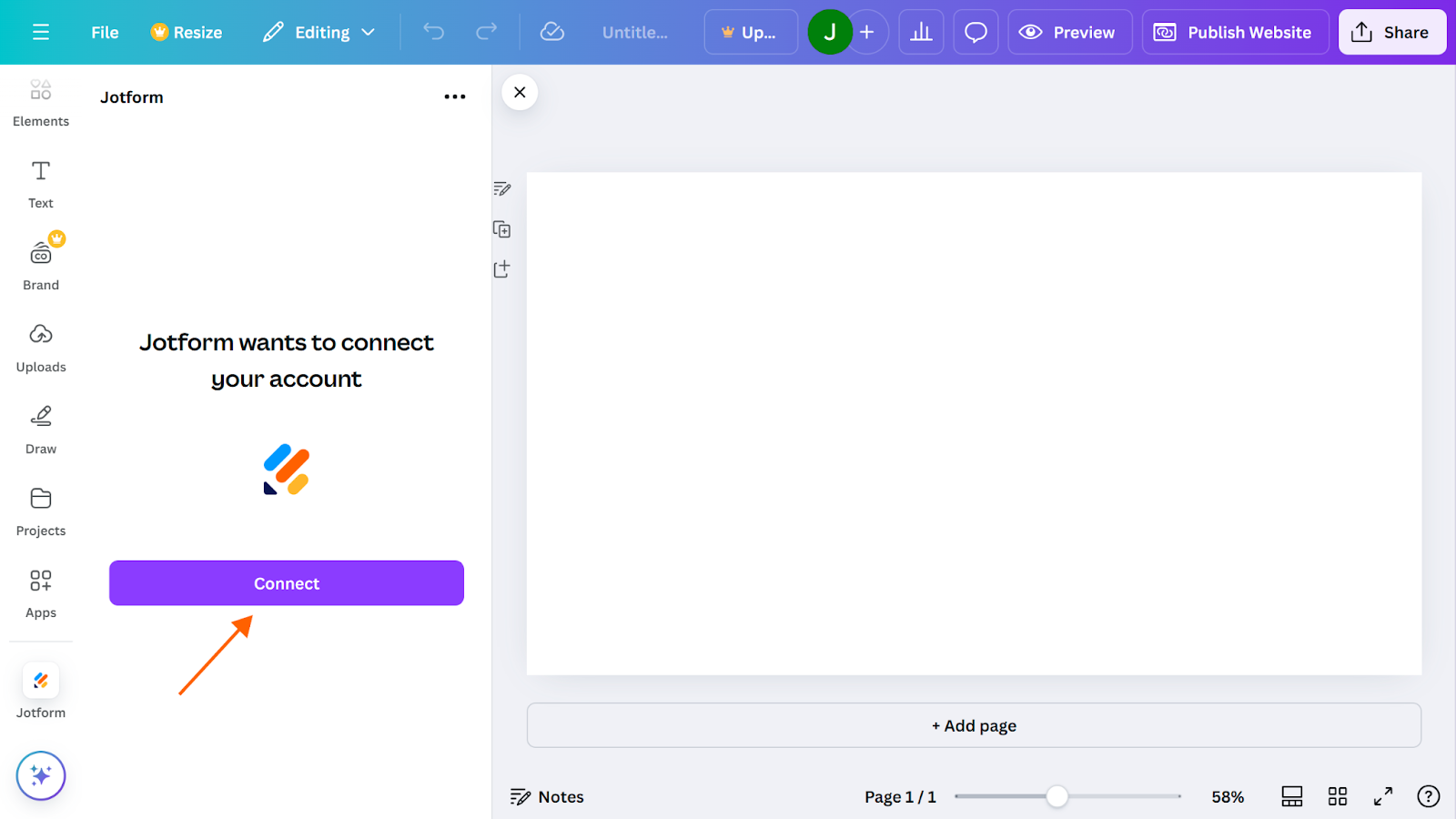Open the Elements panel
Viewport: 1456px width, 819px height.
click(40, 102)
